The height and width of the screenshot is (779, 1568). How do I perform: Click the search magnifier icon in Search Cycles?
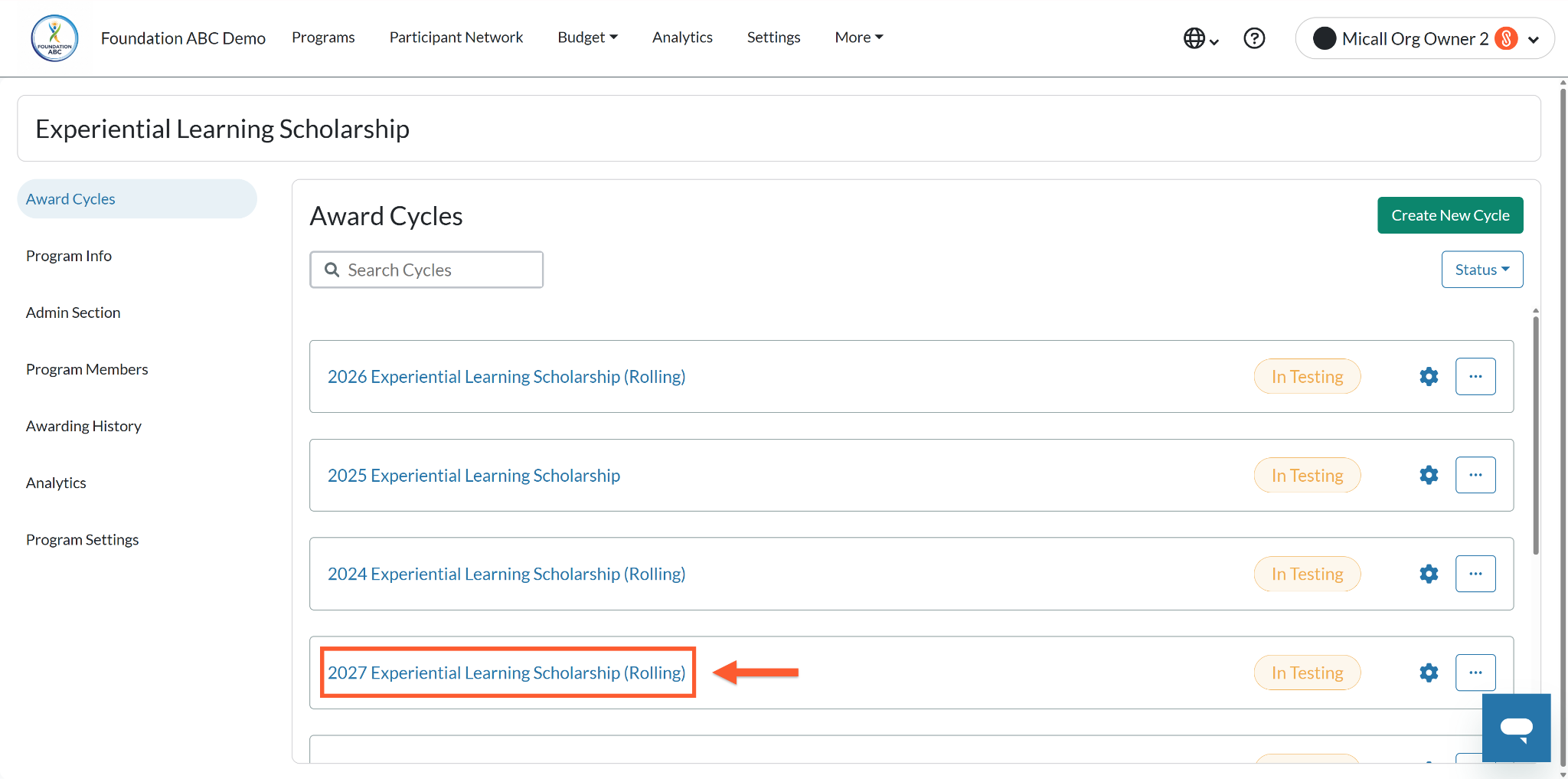tap(332, 270)
